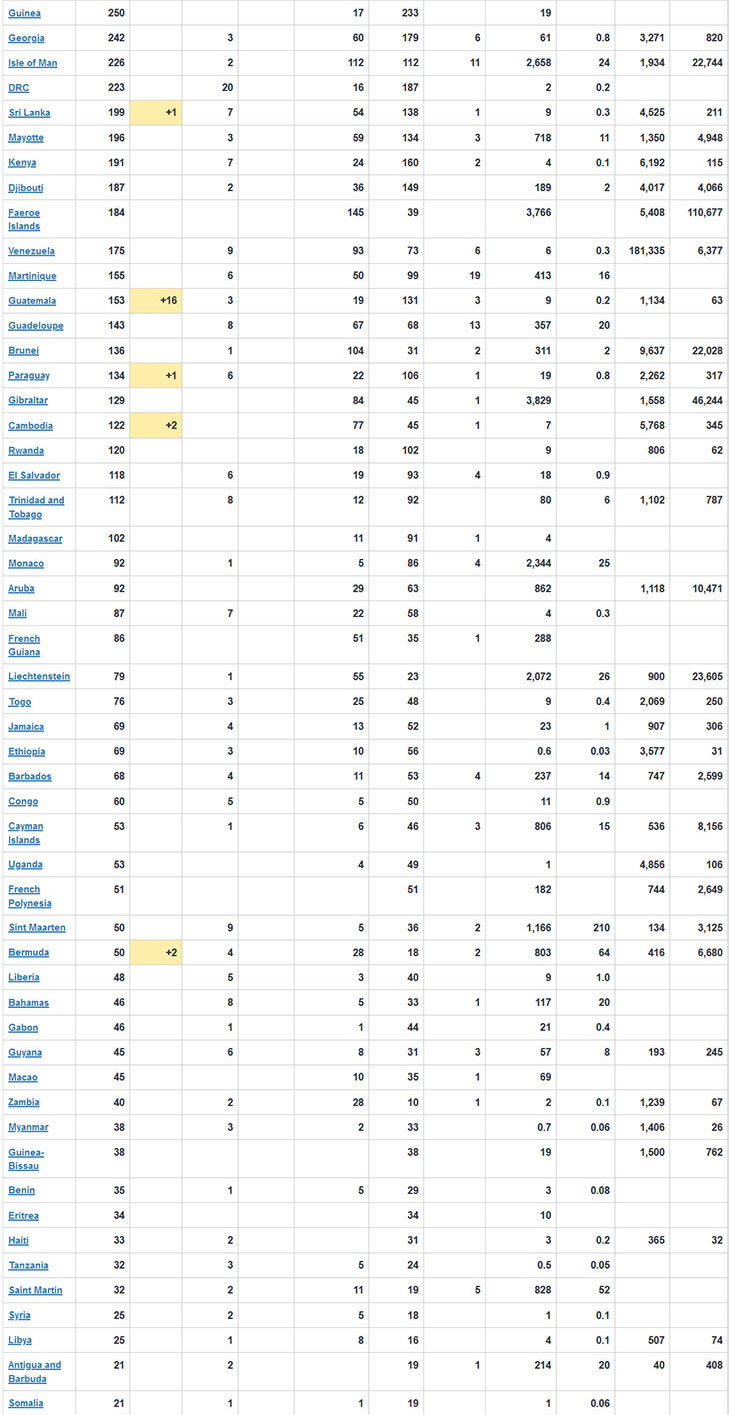Open the Guinea country link
The width and height of the screenshot is (730, 1415).
pyautogui.click(x=26, y=13)
